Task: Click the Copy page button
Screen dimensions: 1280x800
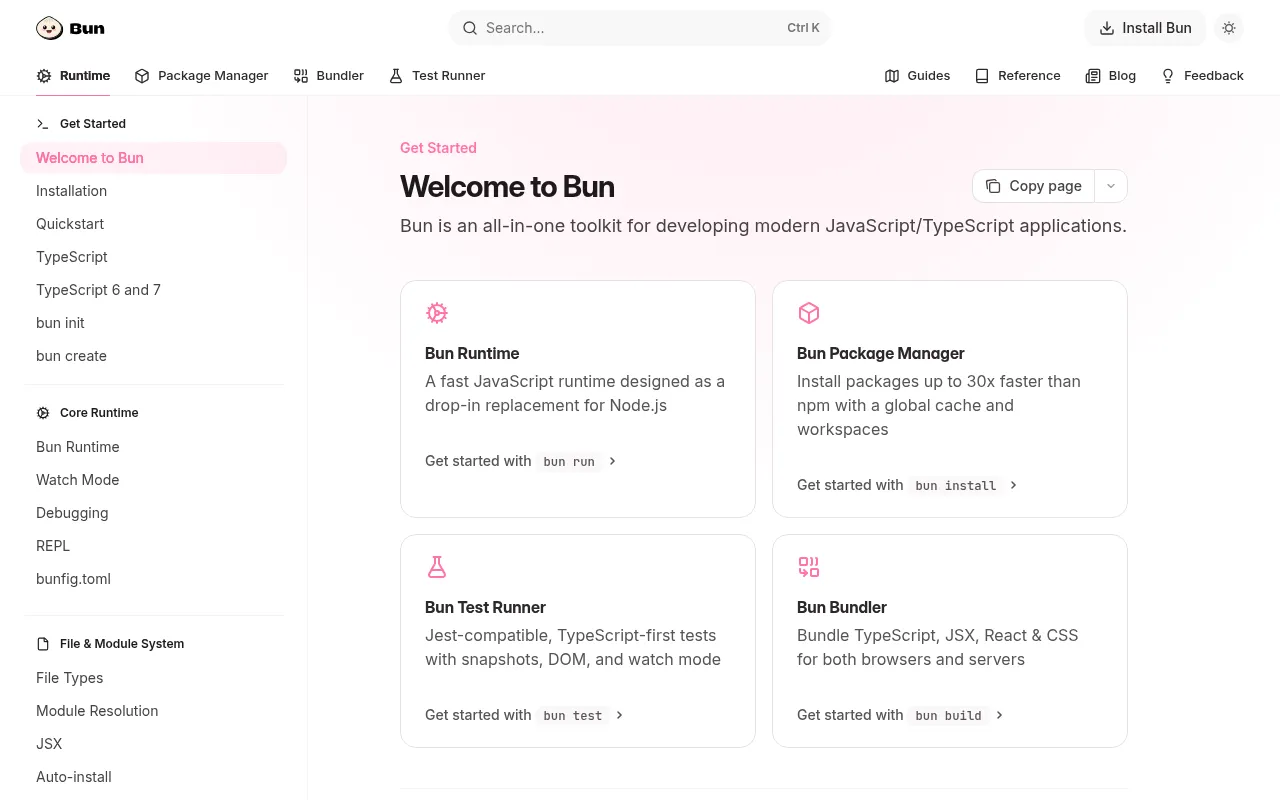Action: point(1034,186)
